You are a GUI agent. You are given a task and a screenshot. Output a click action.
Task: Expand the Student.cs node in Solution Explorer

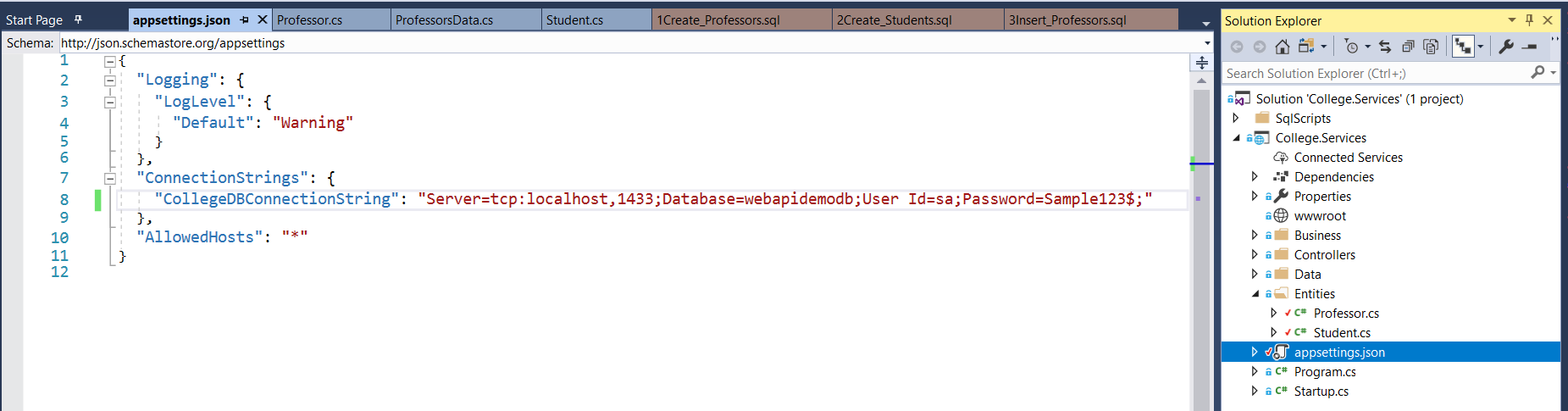[1273, 333]
